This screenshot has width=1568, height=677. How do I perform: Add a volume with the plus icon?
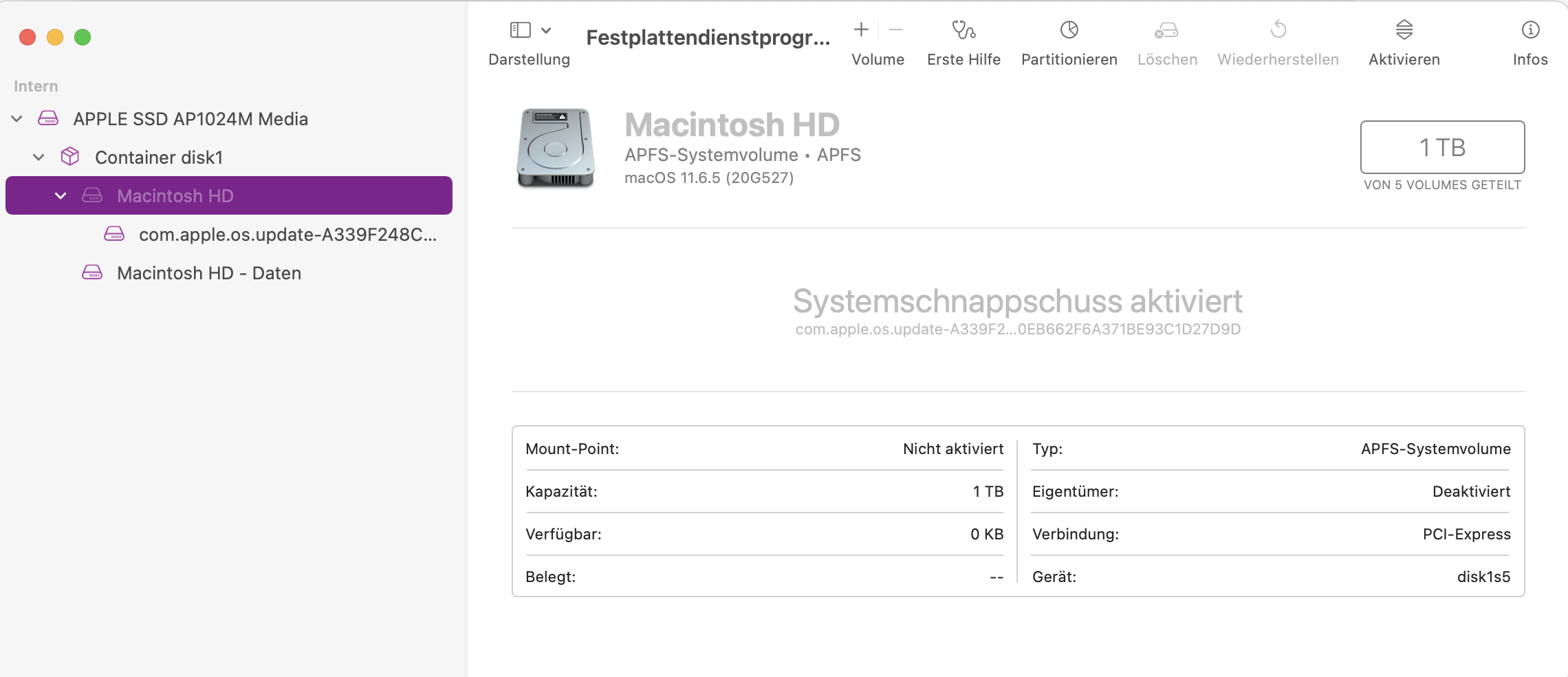tap(861, 30)
